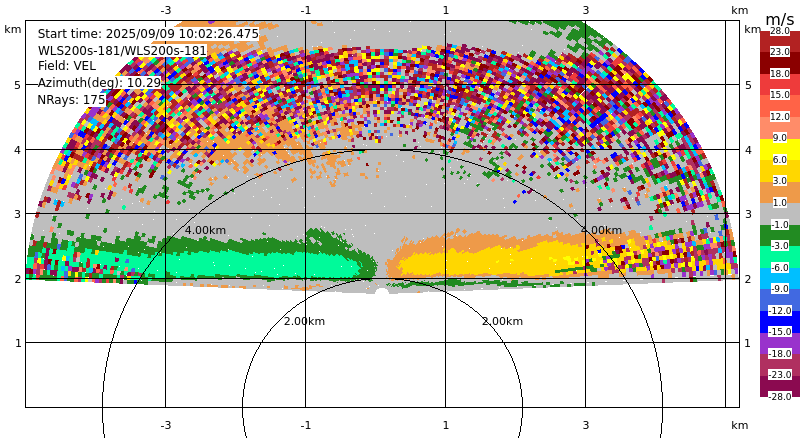Click the bottom axis '-3' tick label
This screenshot has height=438, width=800.
point(165,425)
